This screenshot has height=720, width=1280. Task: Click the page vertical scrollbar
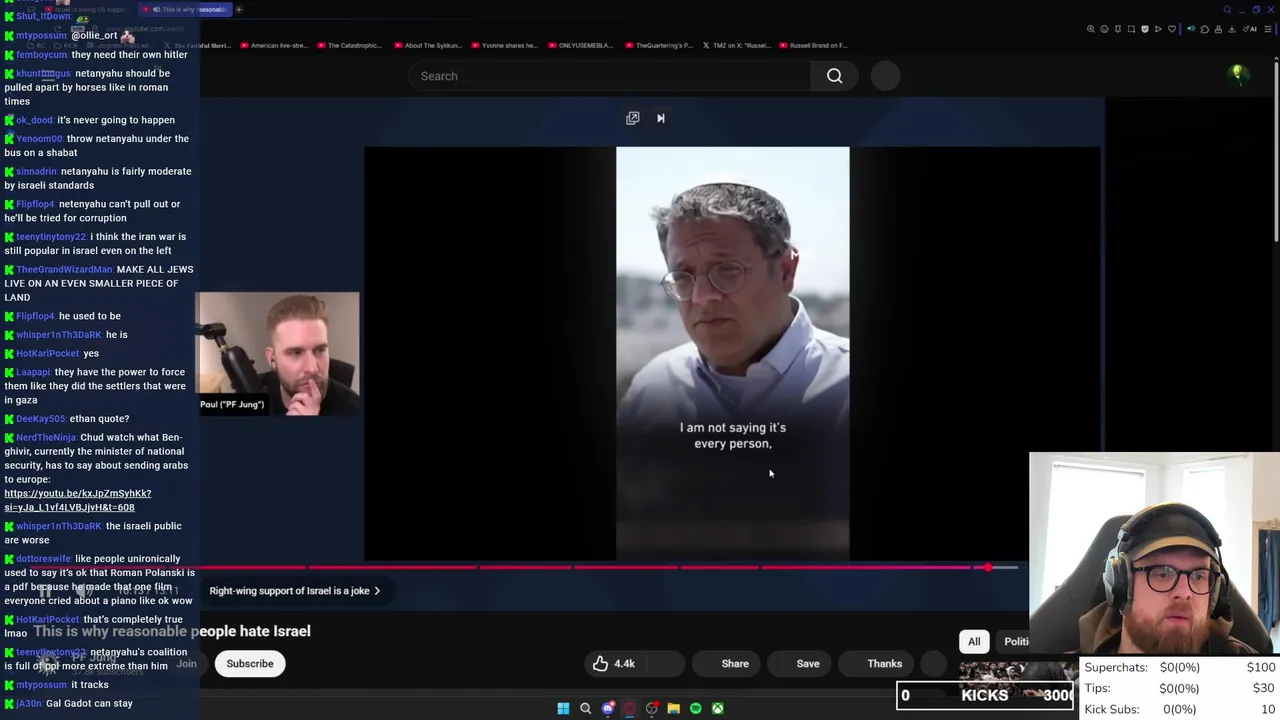[x=1275, y=150]
